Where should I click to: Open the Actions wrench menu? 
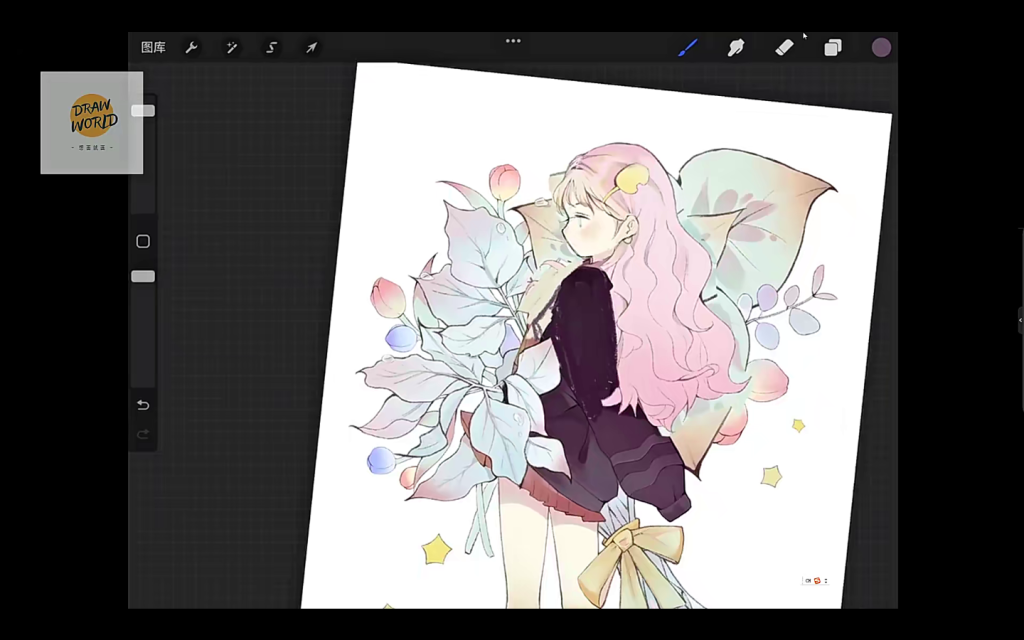pos(191,47)
